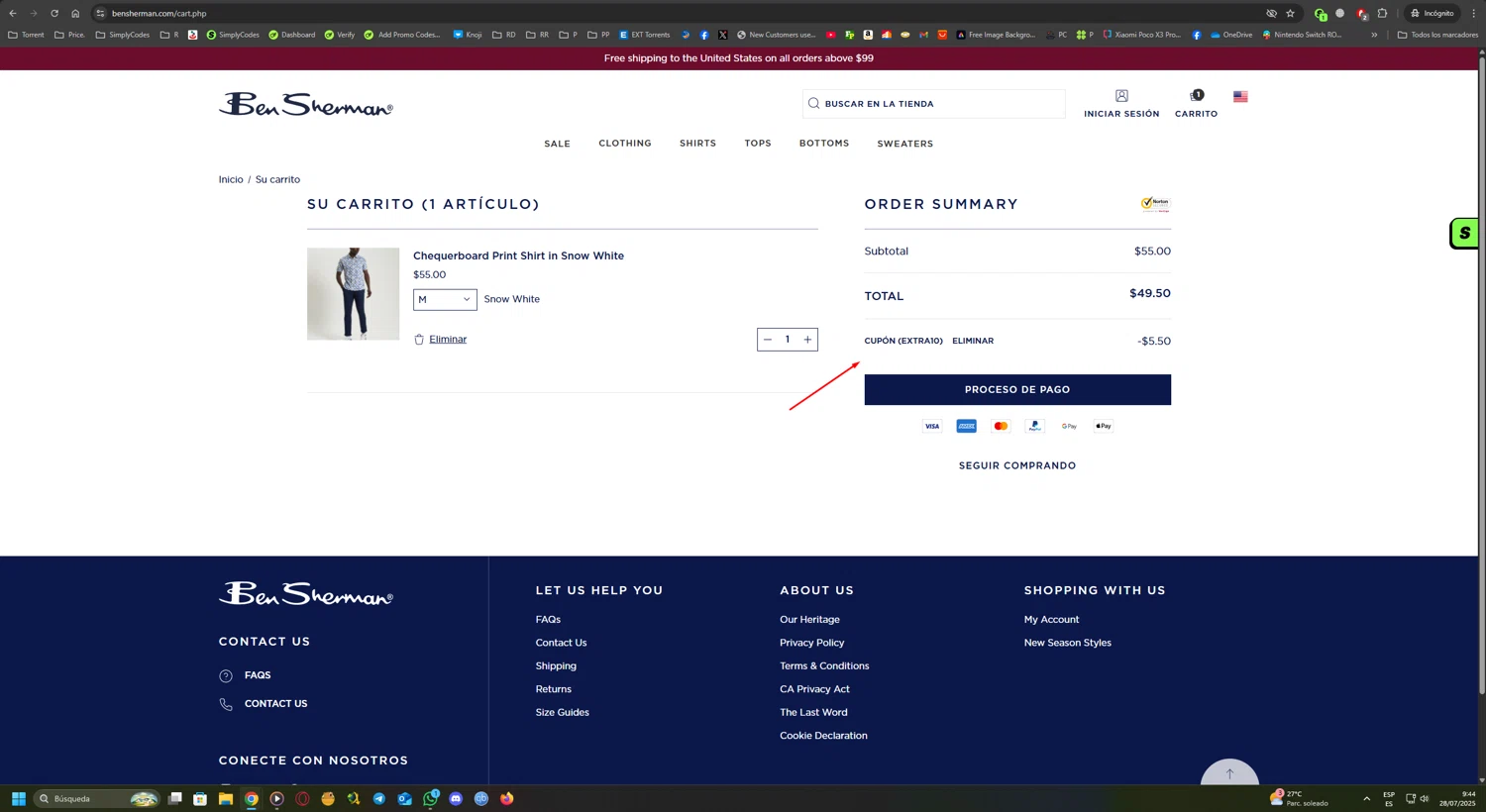Viewport: 1486px width, 812px height.
Task: Remove coupon via ELIMINAR link
Action: 973,341
